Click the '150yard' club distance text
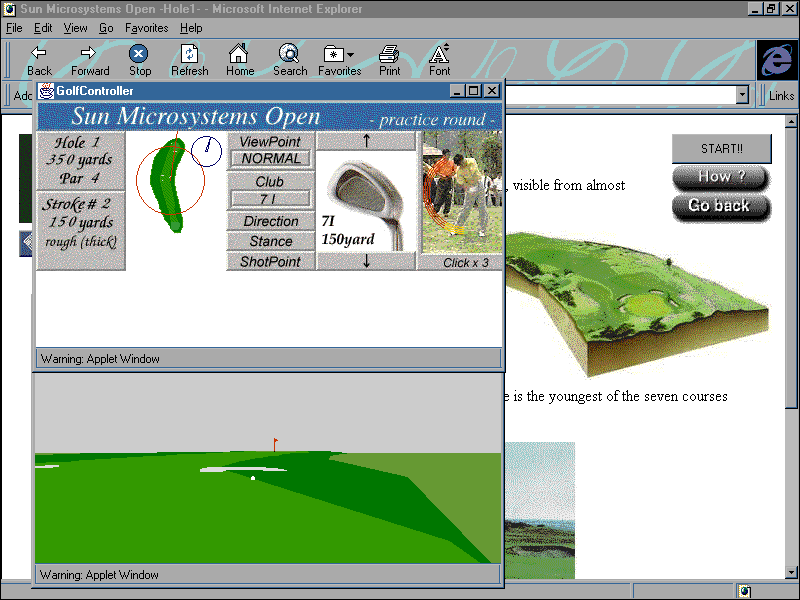The height and width of the screenshot is (600, 800). (x=348, y=239)
